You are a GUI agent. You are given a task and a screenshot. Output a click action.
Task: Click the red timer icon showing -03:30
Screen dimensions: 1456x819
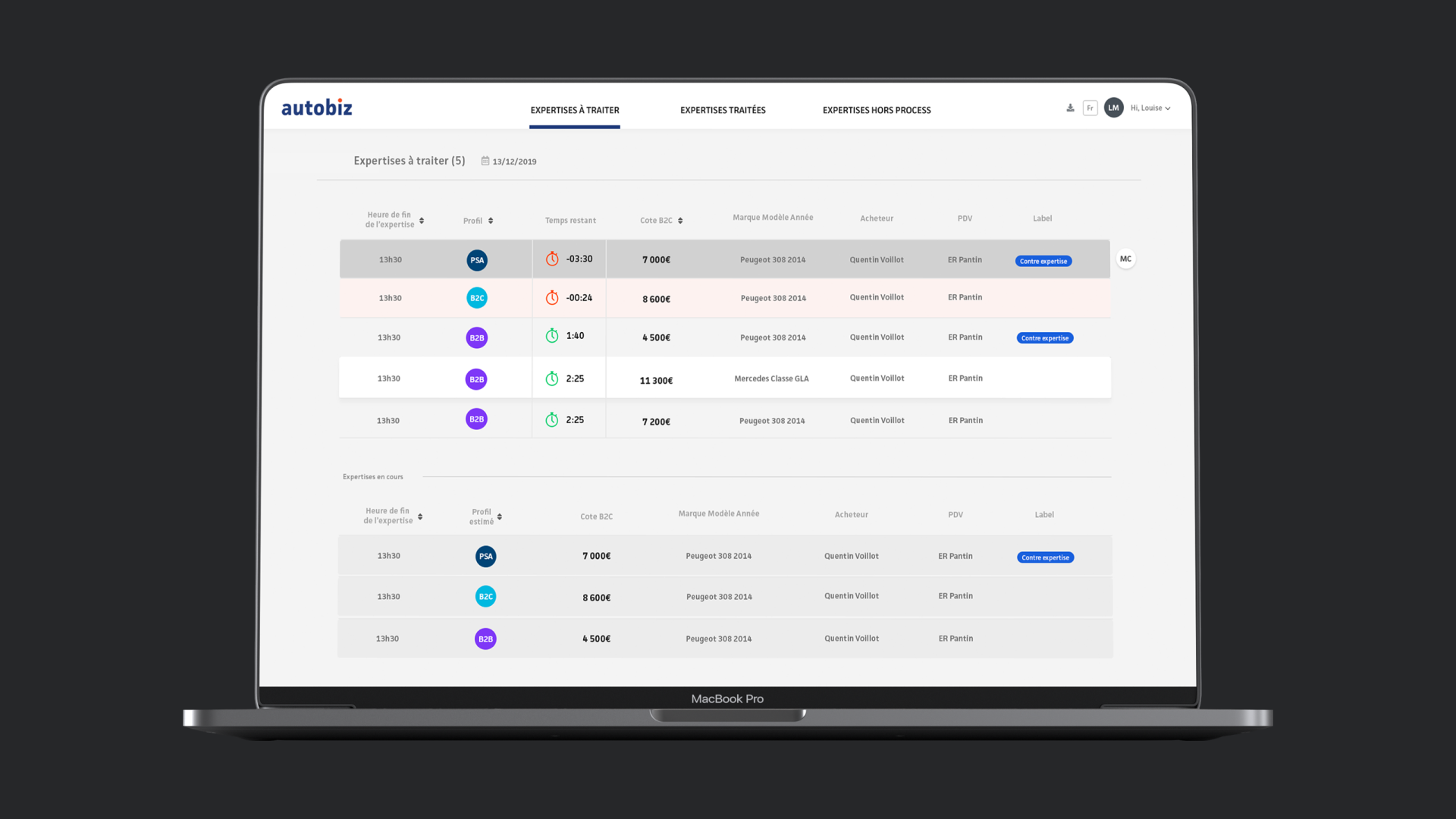coord(552,259)
